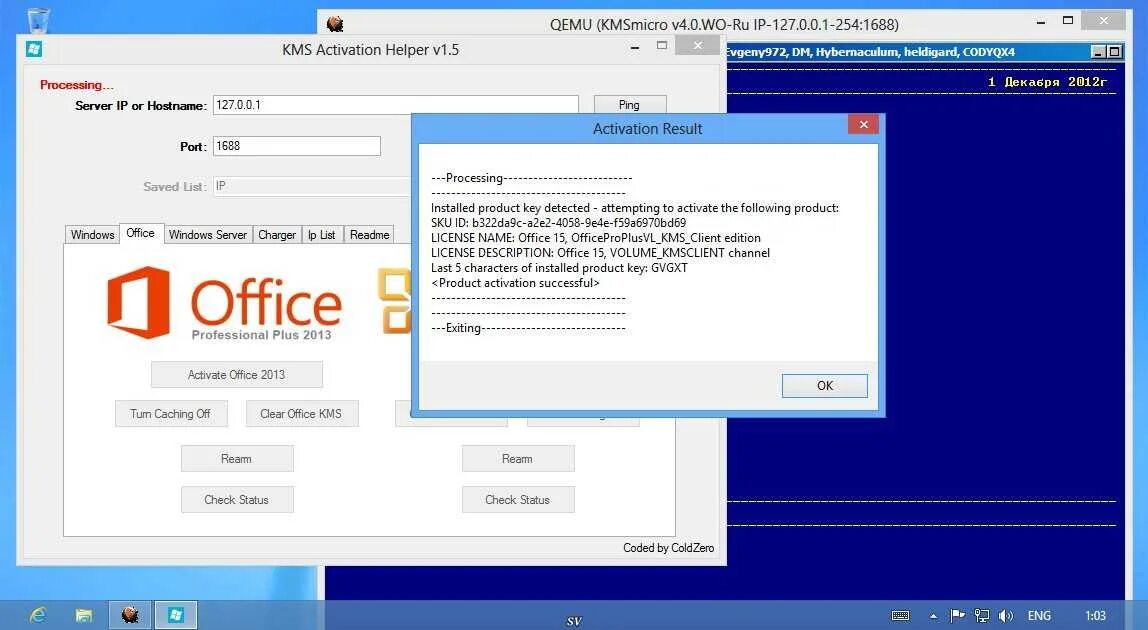Click the LICENSE NAME line
This screenshot has height=630, width=1148.
tap(595, 238)
